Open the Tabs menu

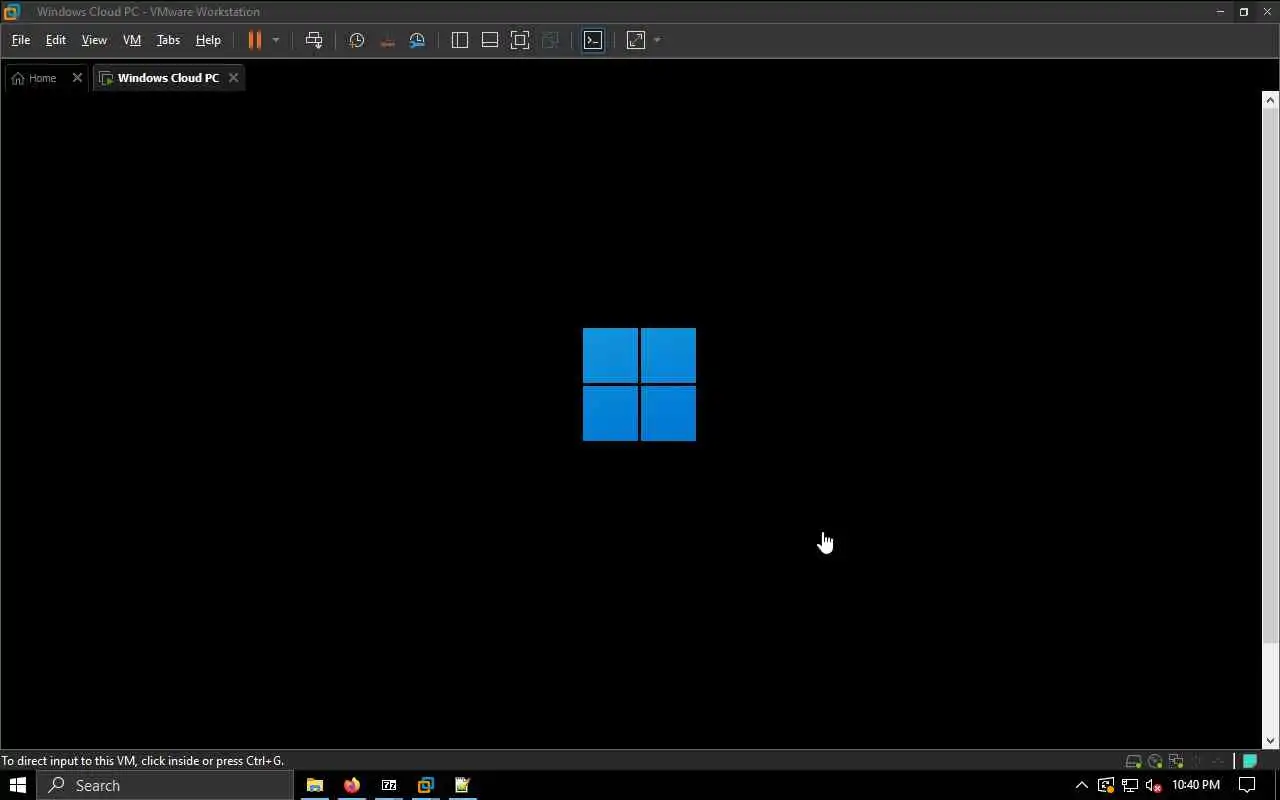pyautogui.click(x=168, y=40)
